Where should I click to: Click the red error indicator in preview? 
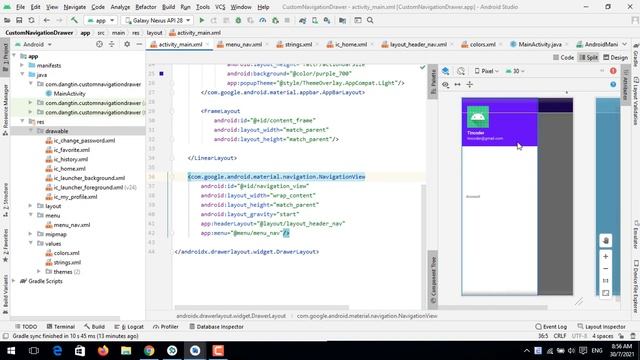(613, 71)
